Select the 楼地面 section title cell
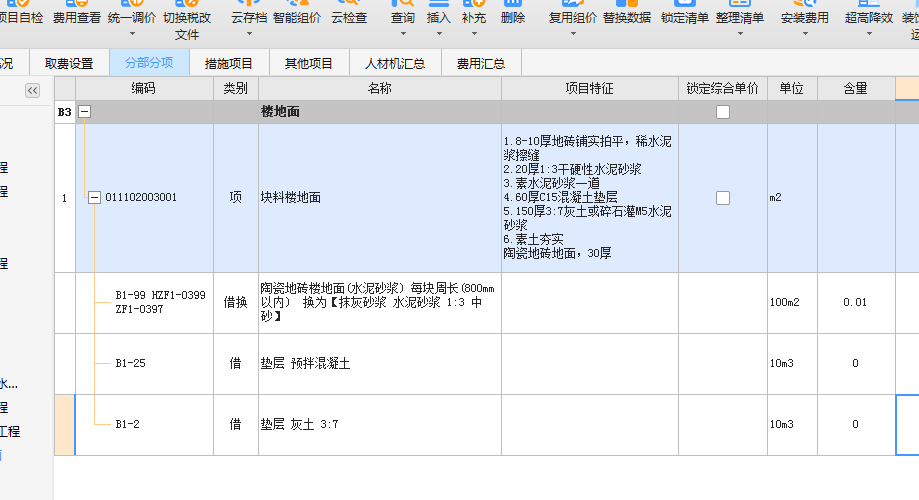This screenshot has height=500, width=919. coord(380,111)
